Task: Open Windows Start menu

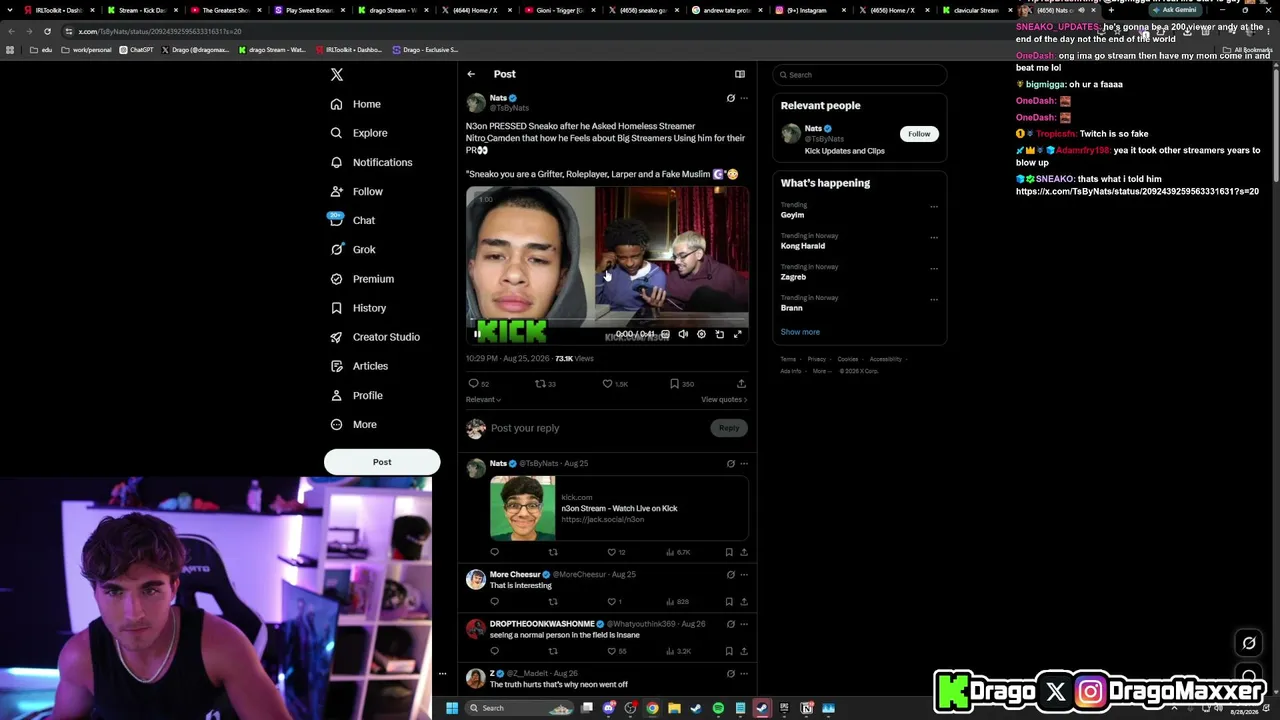Action: 451,708
